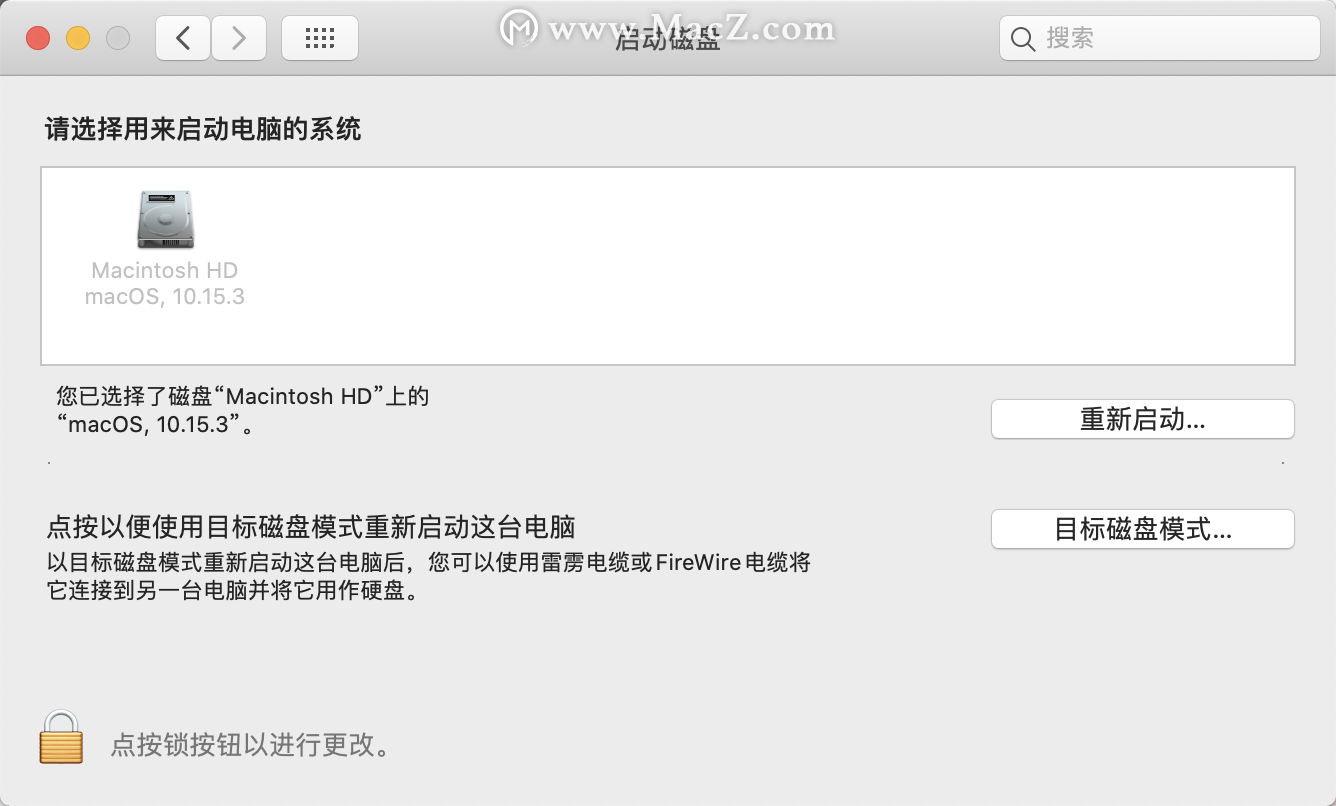Click the gold padlock to unlock changes

(x=61, y=738)
